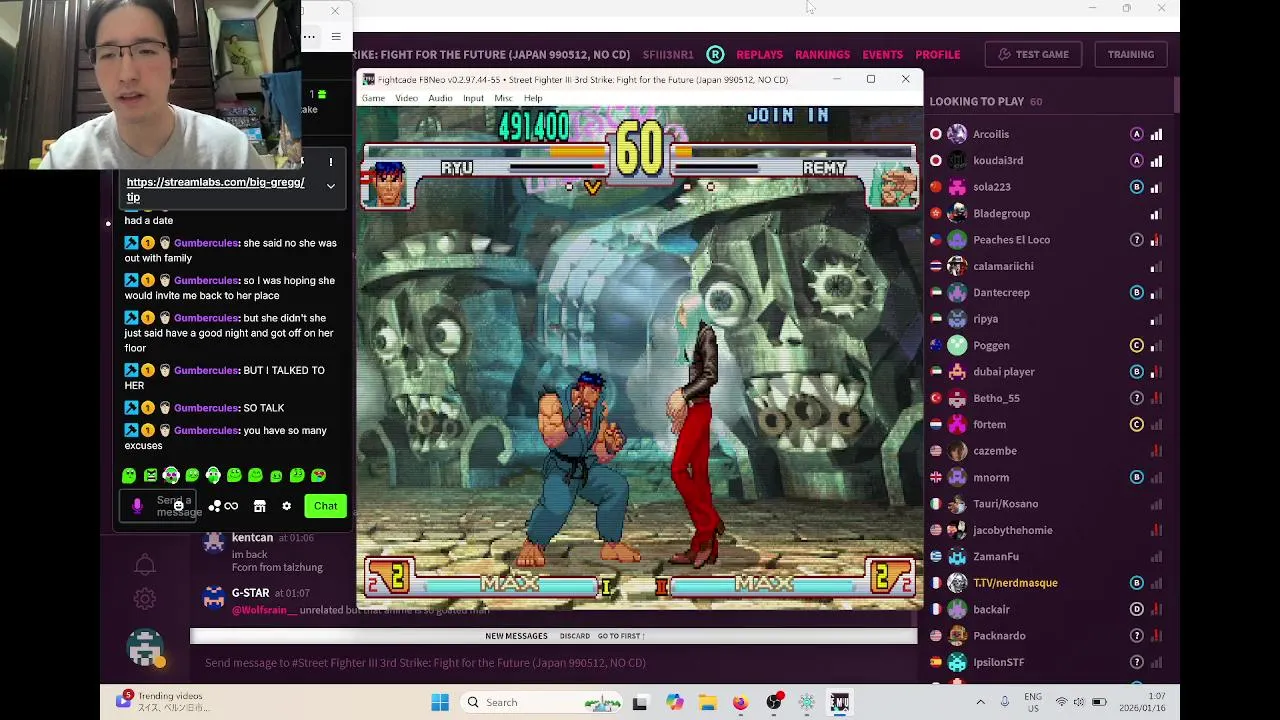Open the Video menu in FBNeo window
The image size is (1280, 720).
pyautogui.click(x=406, y=98)
